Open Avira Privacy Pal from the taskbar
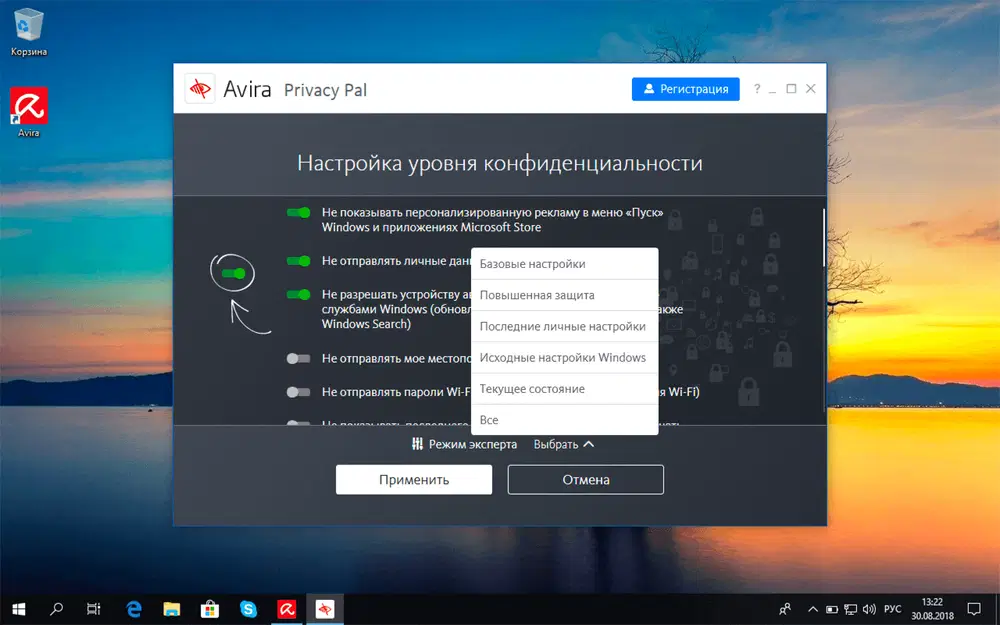This screenshot has width=1000, height=625. coord(324,608)
